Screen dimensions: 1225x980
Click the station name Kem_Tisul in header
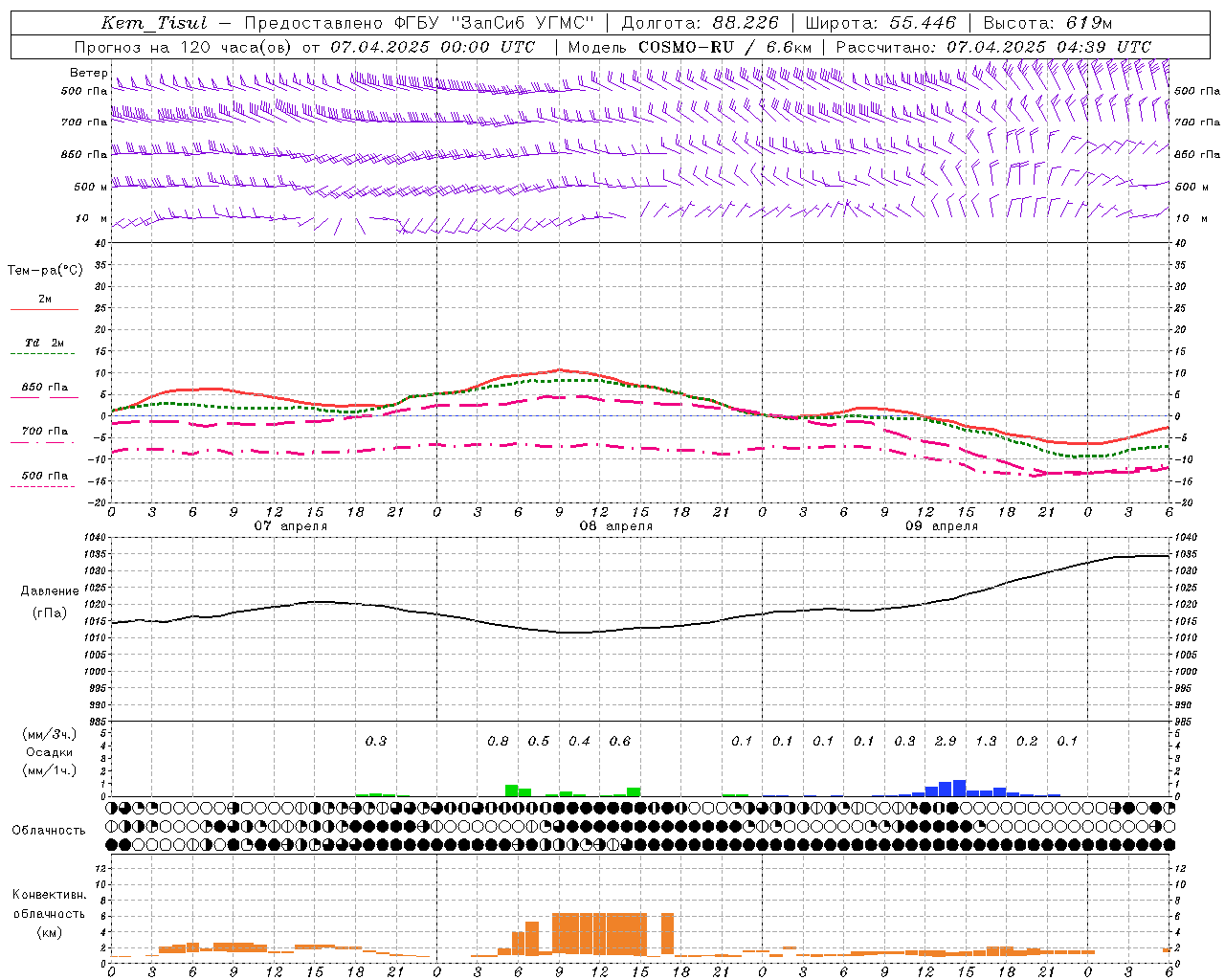pyautogui.click(x=154, y=23)
